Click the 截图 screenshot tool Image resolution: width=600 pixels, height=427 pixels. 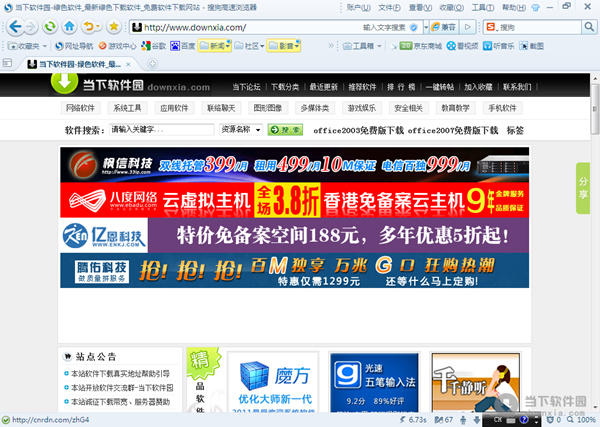point(531,46)
